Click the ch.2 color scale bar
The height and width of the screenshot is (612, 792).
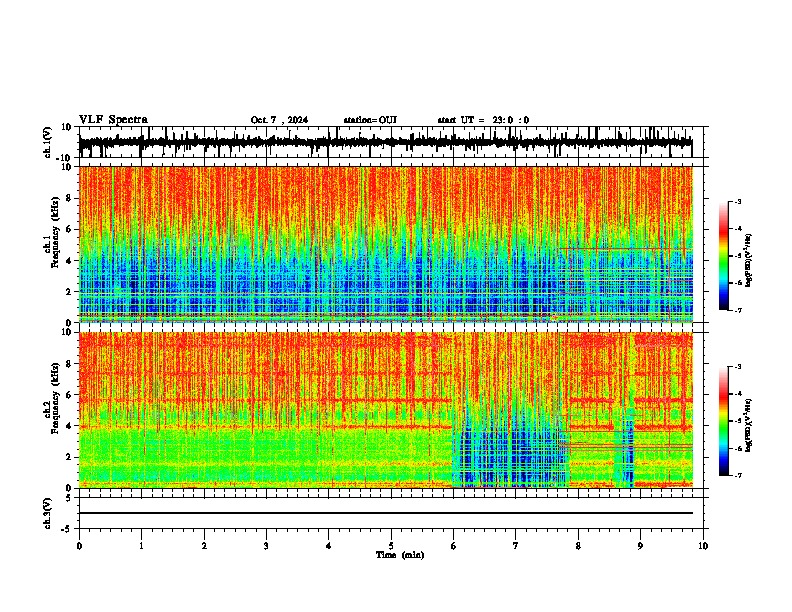pos(723,421)
